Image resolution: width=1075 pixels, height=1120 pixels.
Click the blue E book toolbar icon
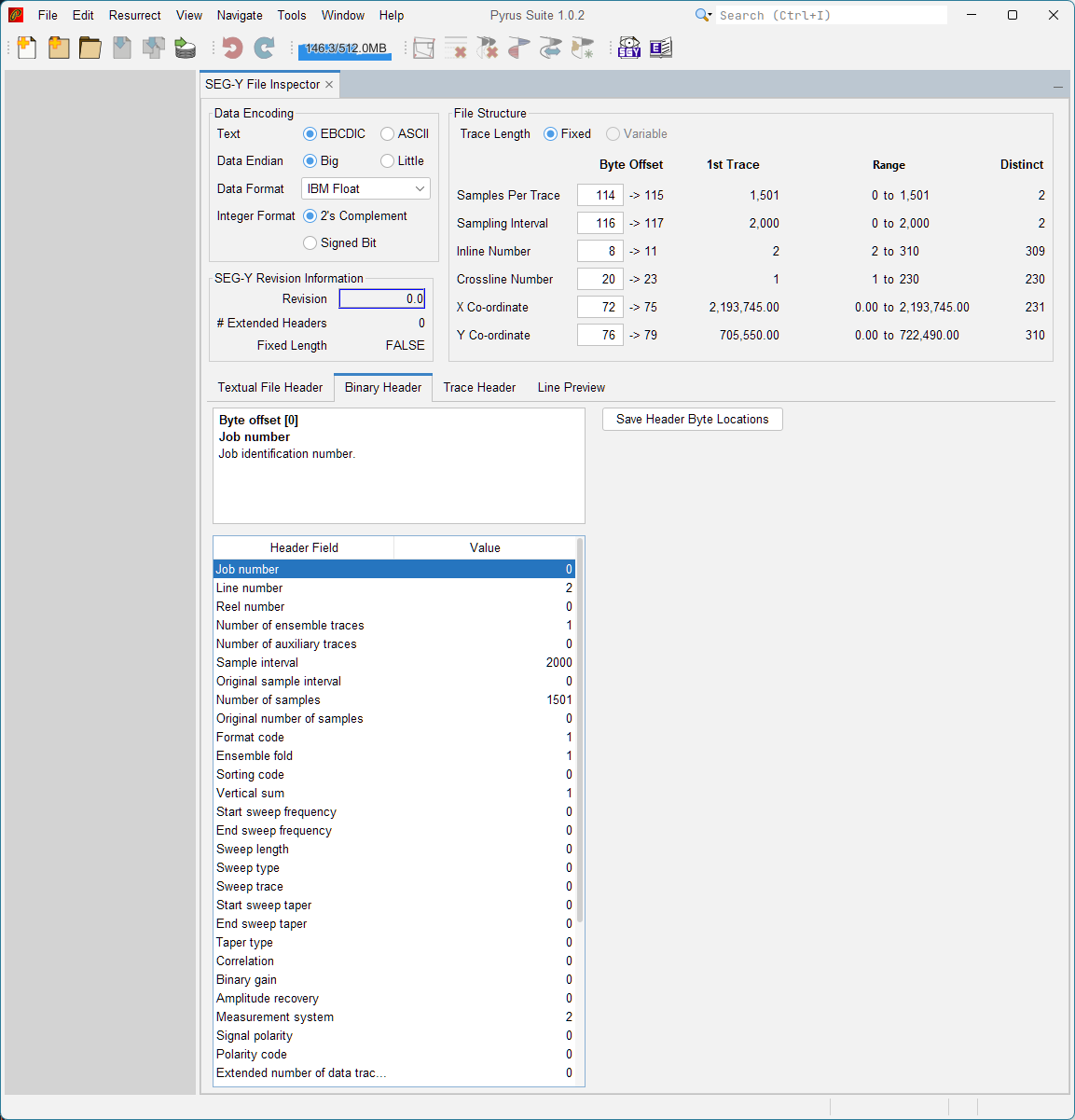coord(661,48)
